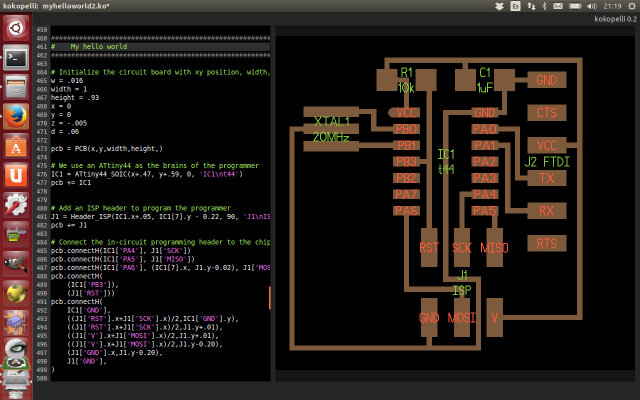Open the Files manager launcher icon
640x400 pixels.
[x=16, y=87]
